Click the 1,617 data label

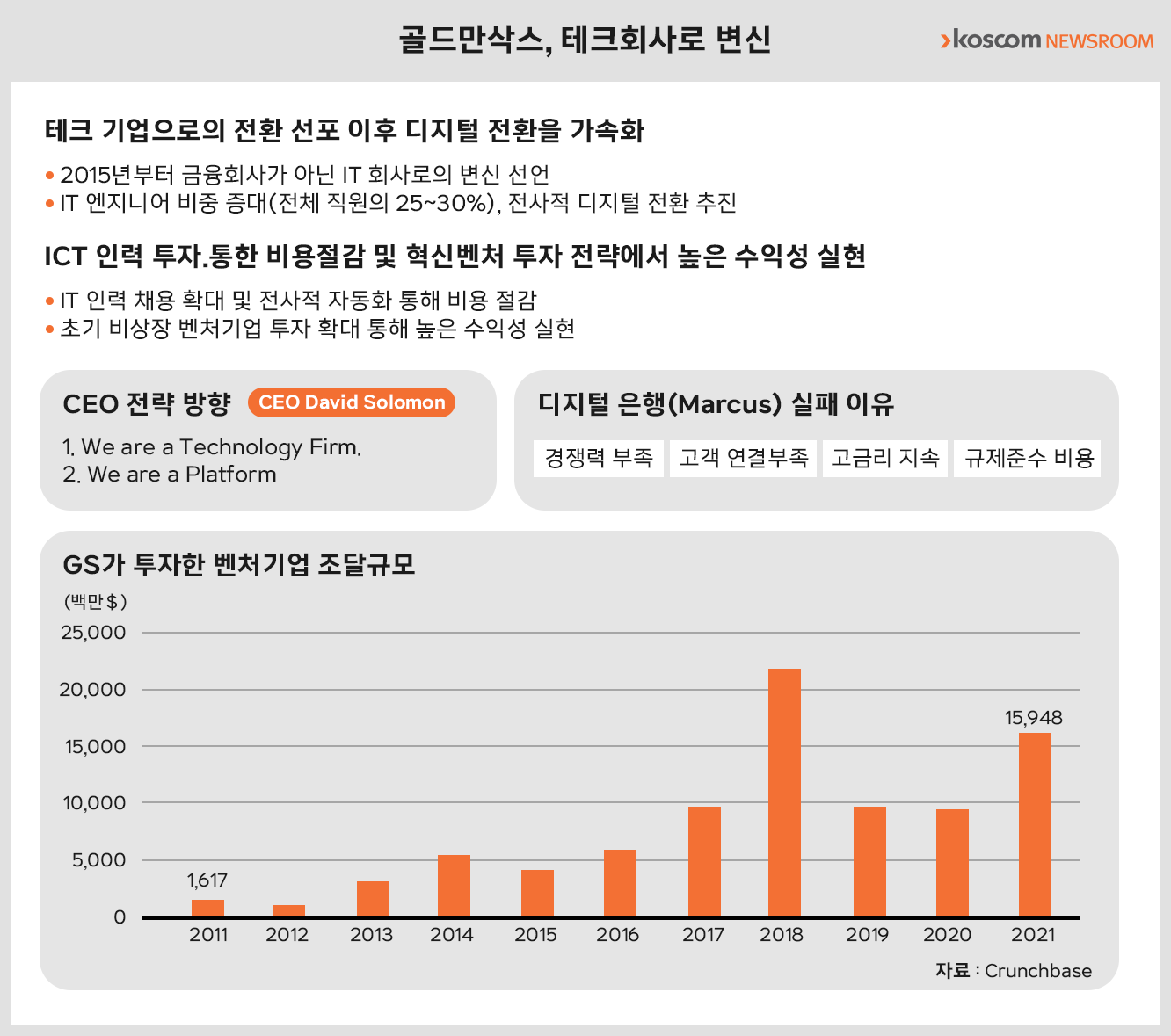207,880
